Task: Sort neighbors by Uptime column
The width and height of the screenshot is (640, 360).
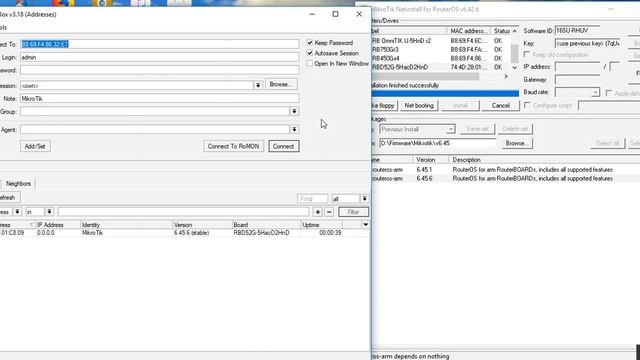Action: [322, 225]
